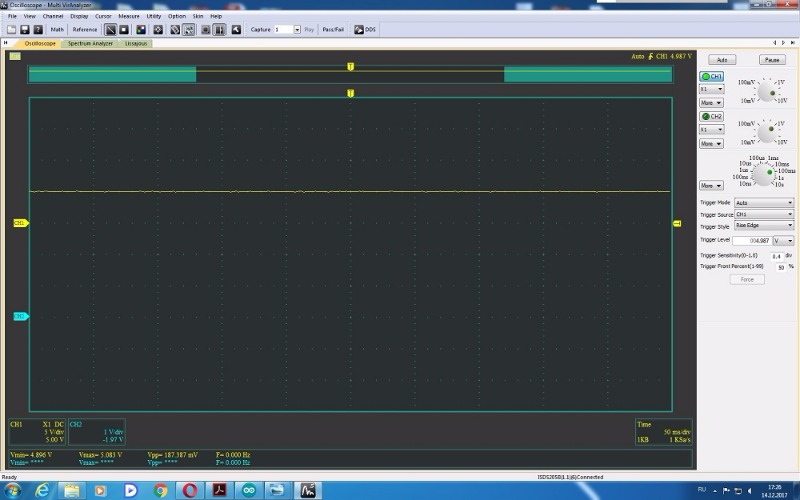Click the hammer tool icon

[236, 30]
